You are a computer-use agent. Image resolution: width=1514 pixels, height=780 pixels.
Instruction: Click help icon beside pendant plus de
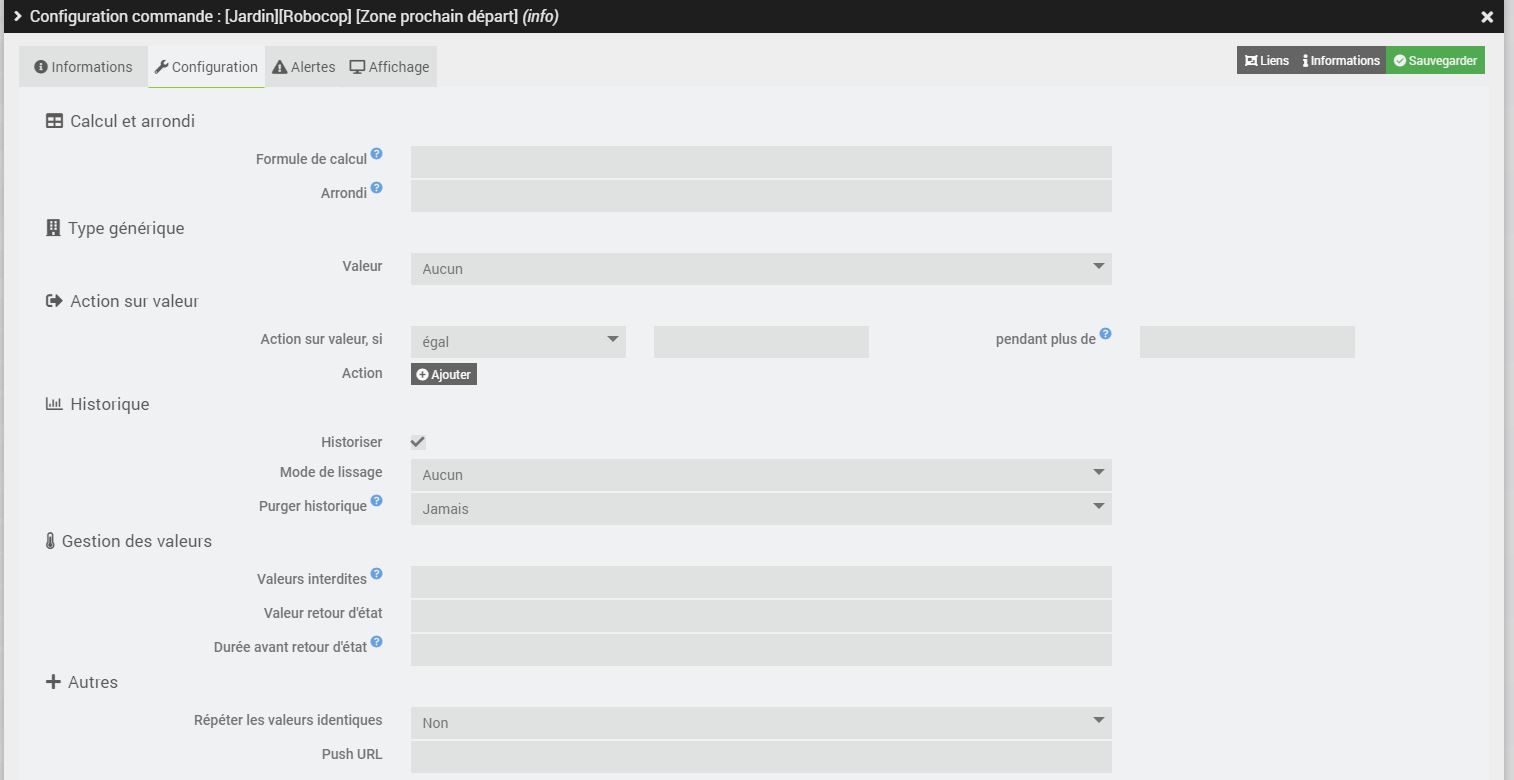click(x=1105, y=334)
